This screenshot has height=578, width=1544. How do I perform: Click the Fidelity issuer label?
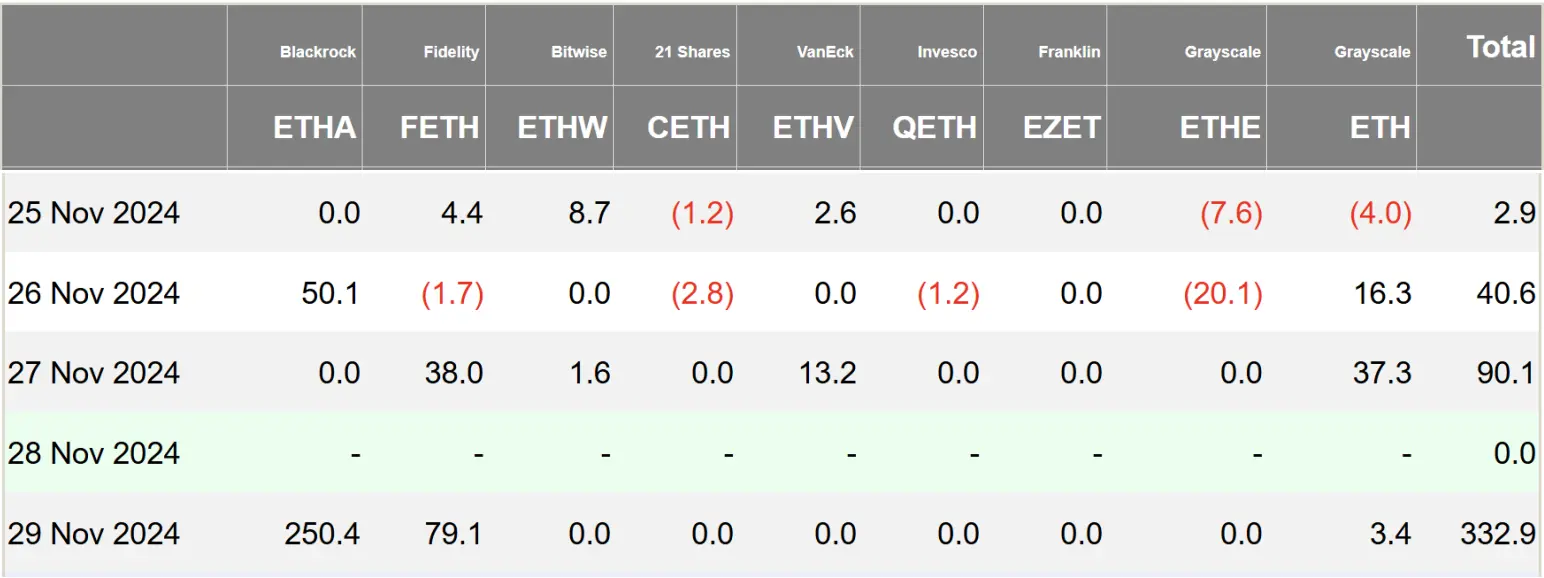(x=451, y=52)
